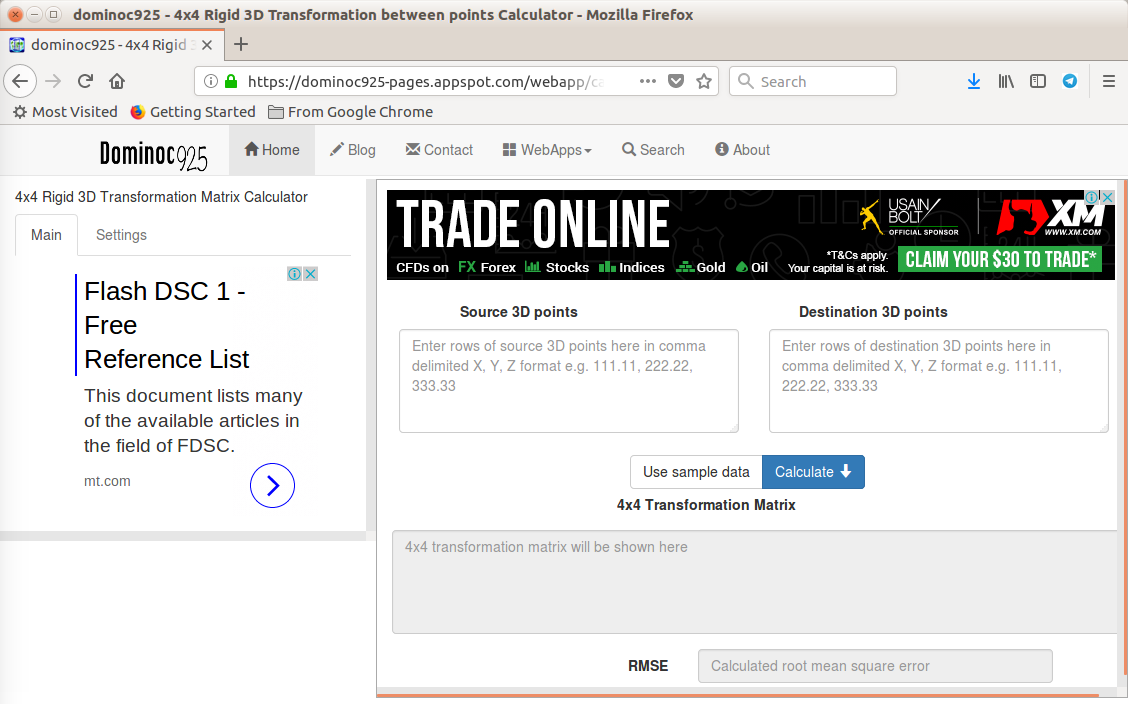Click the Dominoc925 logo
The height and width of the screenshot is (704, 1128).
154,152
